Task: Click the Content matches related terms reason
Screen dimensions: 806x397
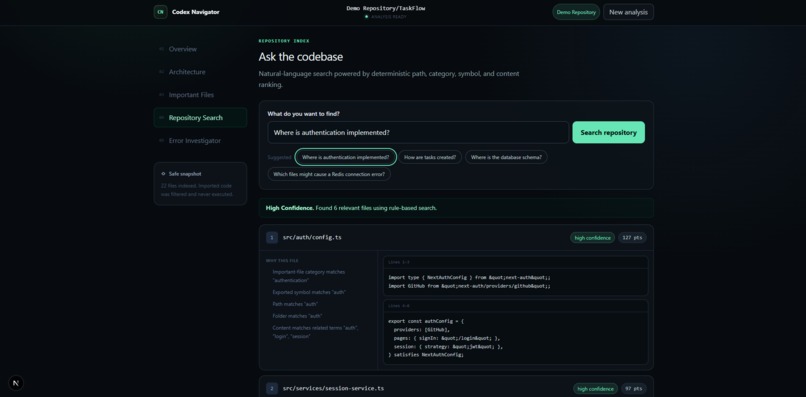Action: (x=315, y=332)
